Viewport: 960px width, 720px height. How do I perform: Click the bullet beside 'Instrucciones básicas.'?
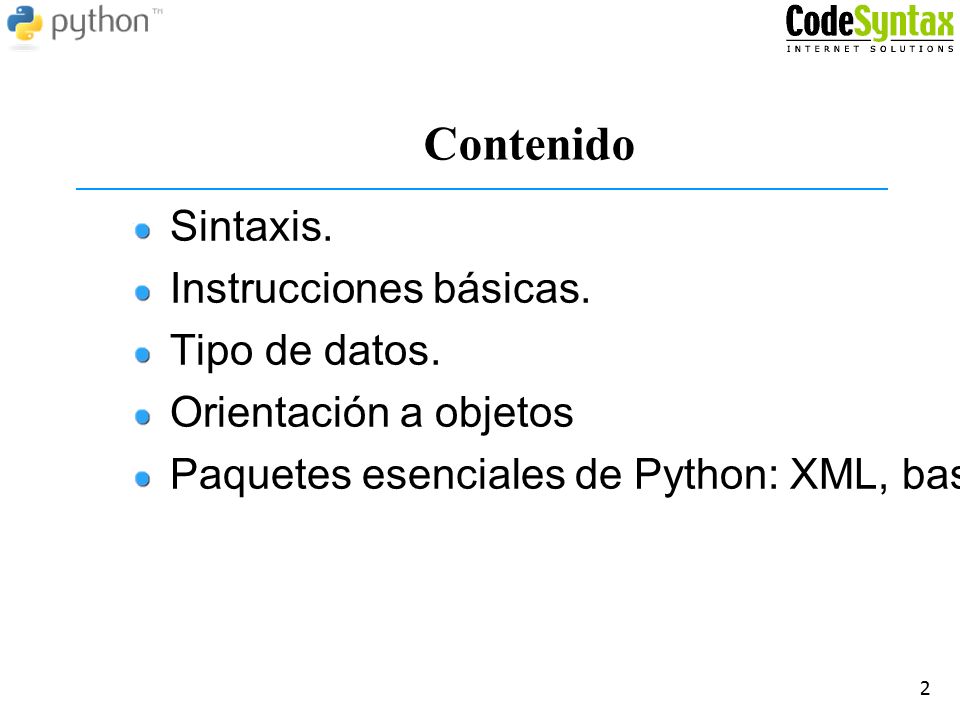[x=143, y=293]
